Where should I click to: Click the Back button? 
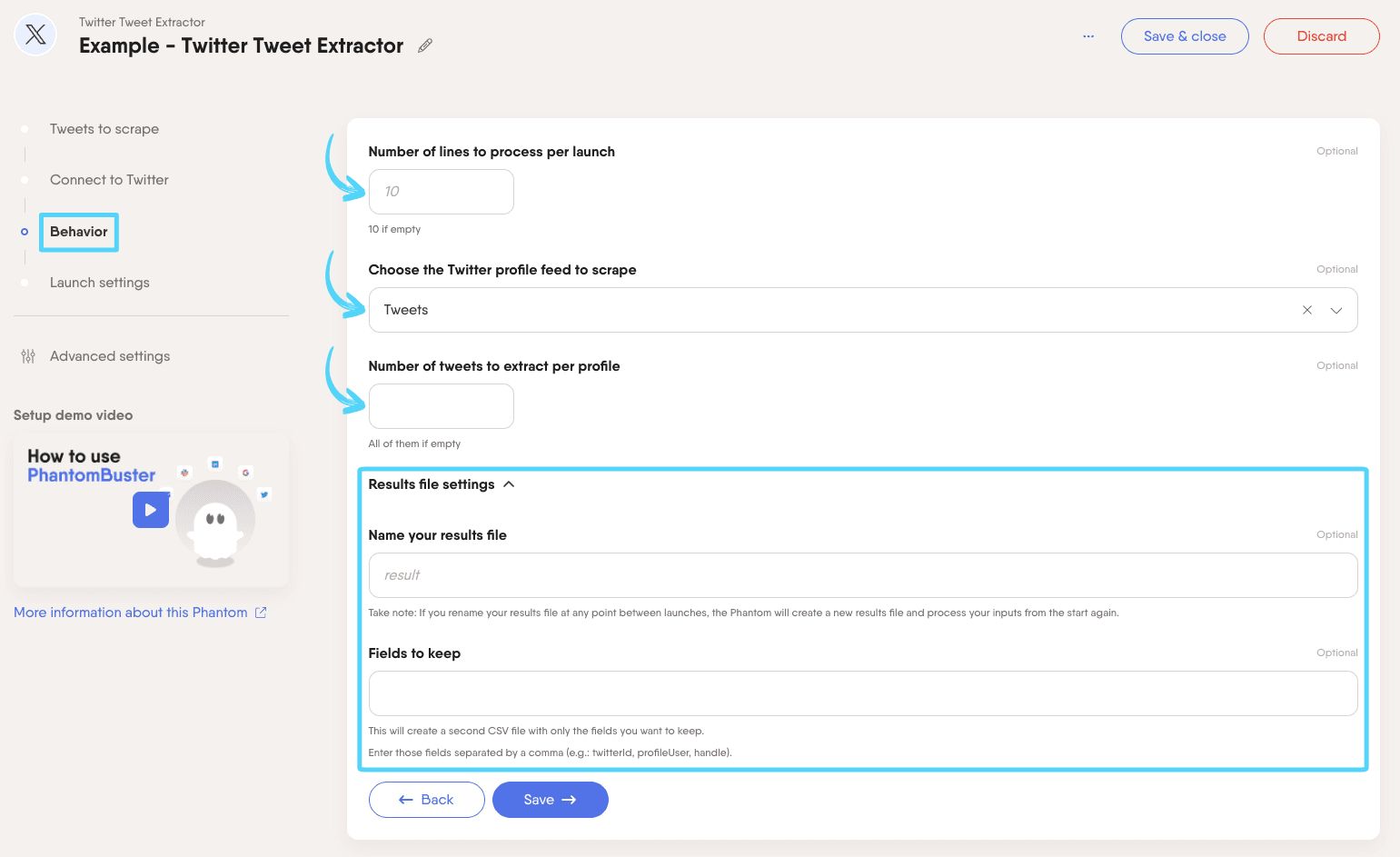click(426, 800)
